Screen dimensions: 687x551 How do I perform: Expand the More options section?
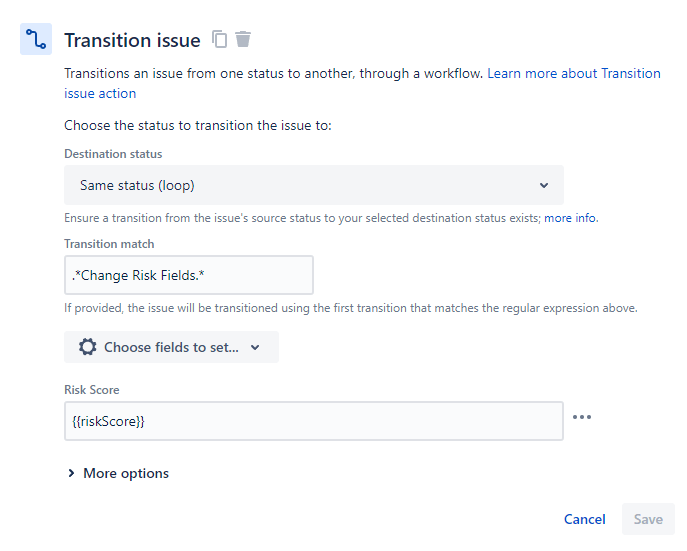click(x=118, y=473)
